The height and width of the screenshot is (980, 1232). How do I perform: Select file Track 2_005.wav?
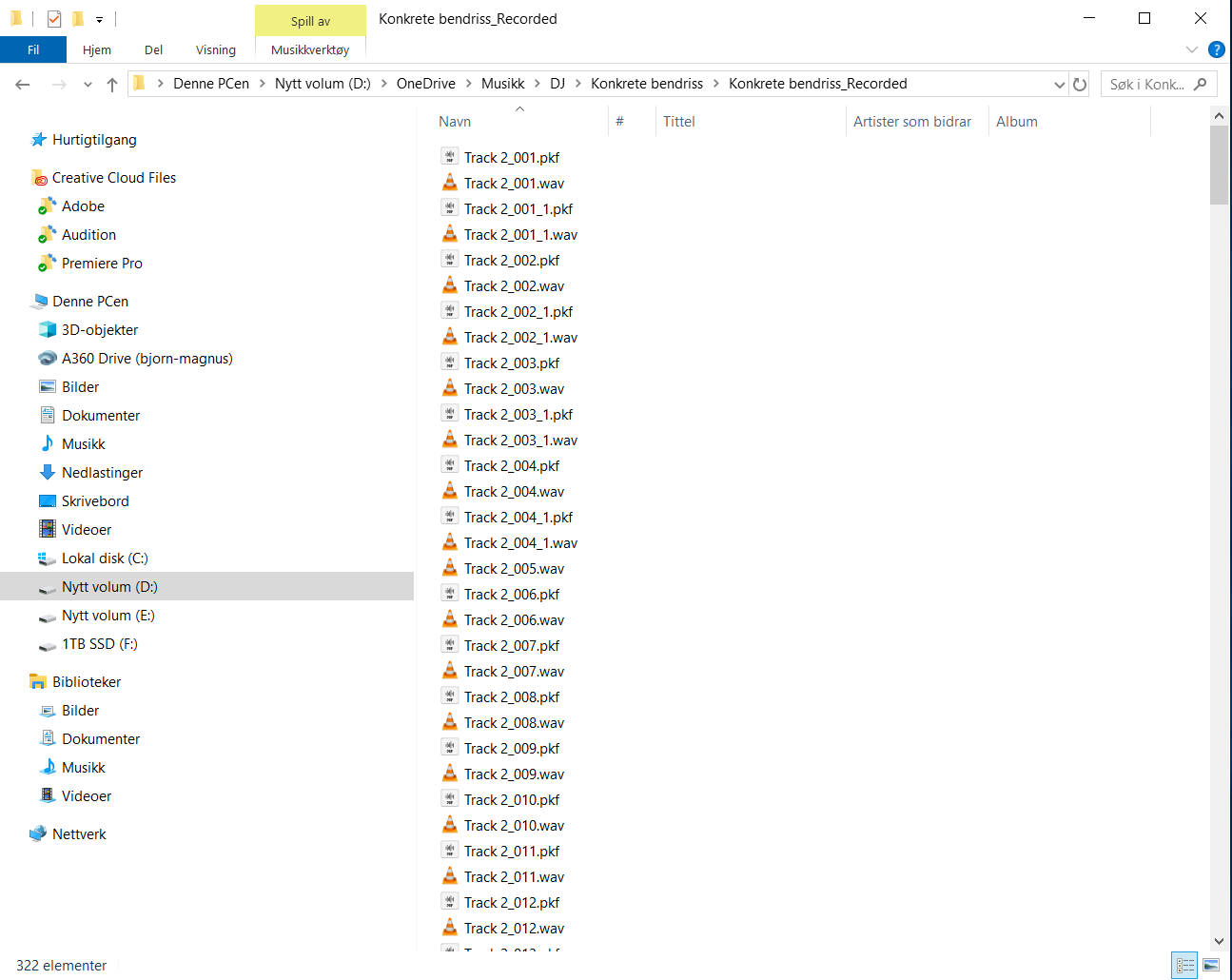(514, 568)
